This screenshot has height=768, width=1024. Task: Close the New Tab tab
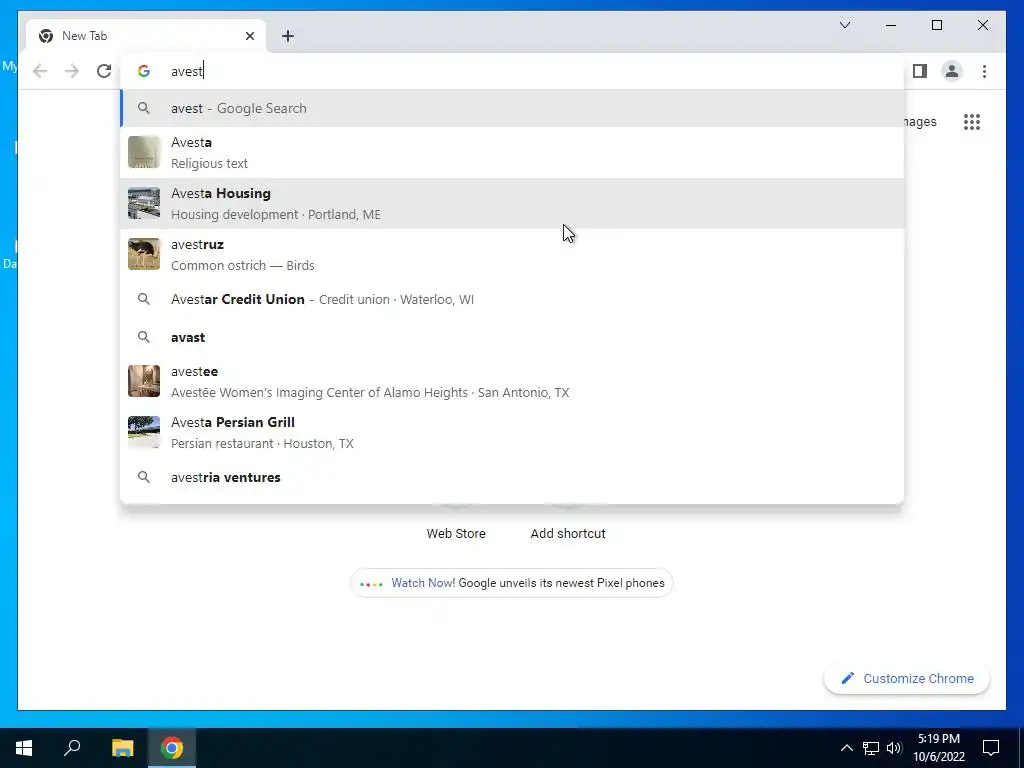249,36
